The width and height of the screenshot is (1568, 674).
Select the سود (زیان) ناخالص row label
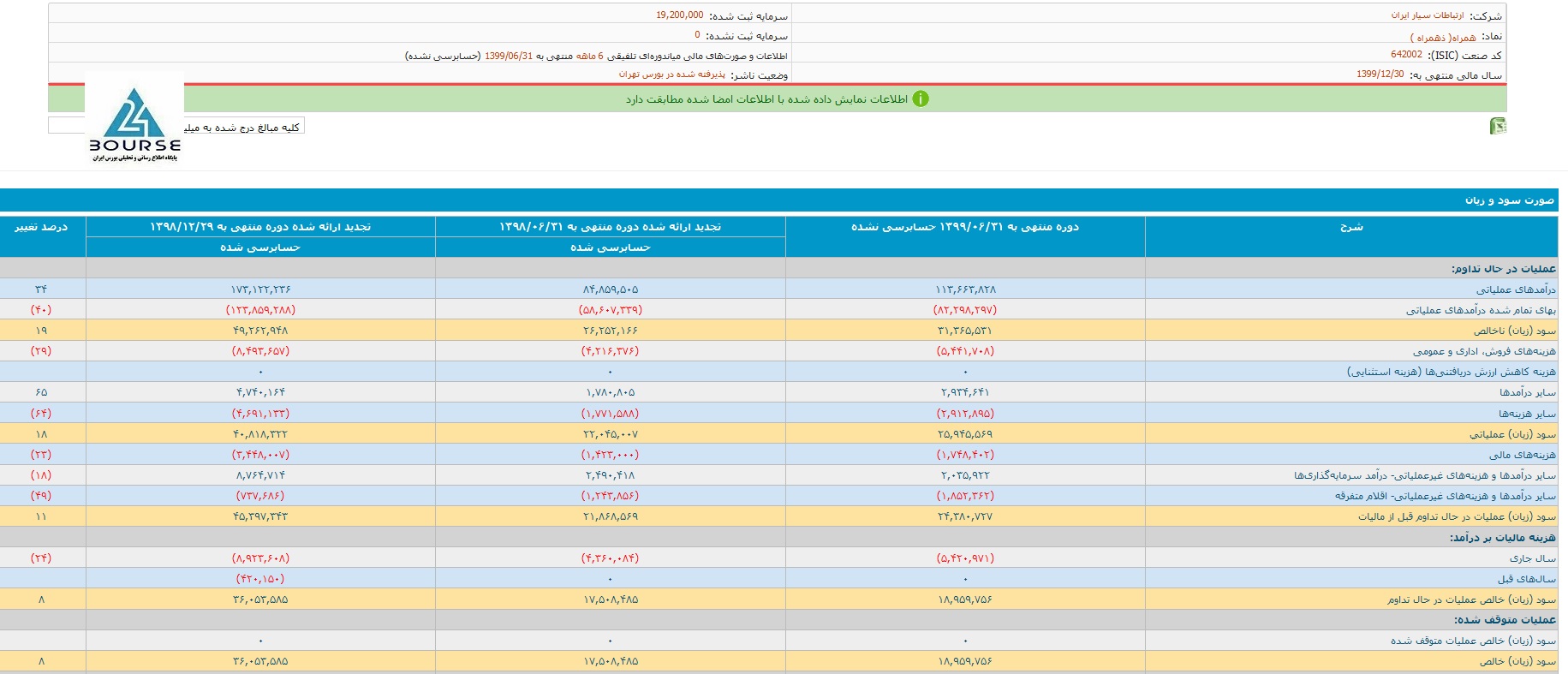(x=1515, y=331)
